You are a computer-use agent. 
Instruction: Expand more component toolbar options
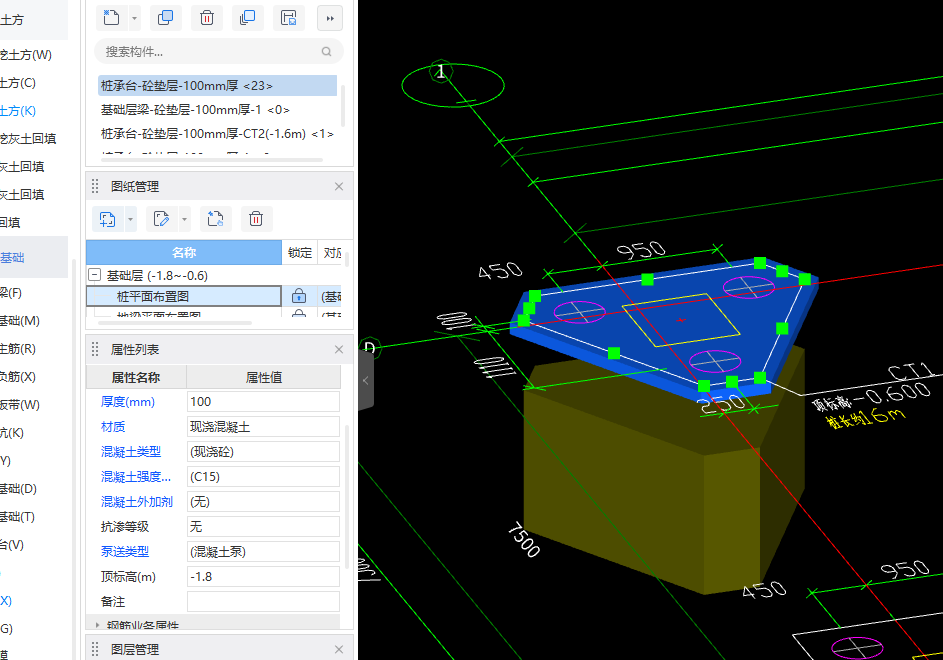pos(330,18)
